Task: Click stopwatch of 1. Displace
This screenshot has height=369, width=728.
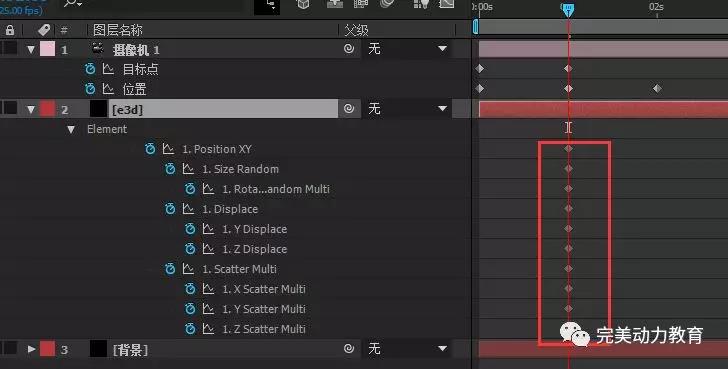Action: (x=170, y=208)
